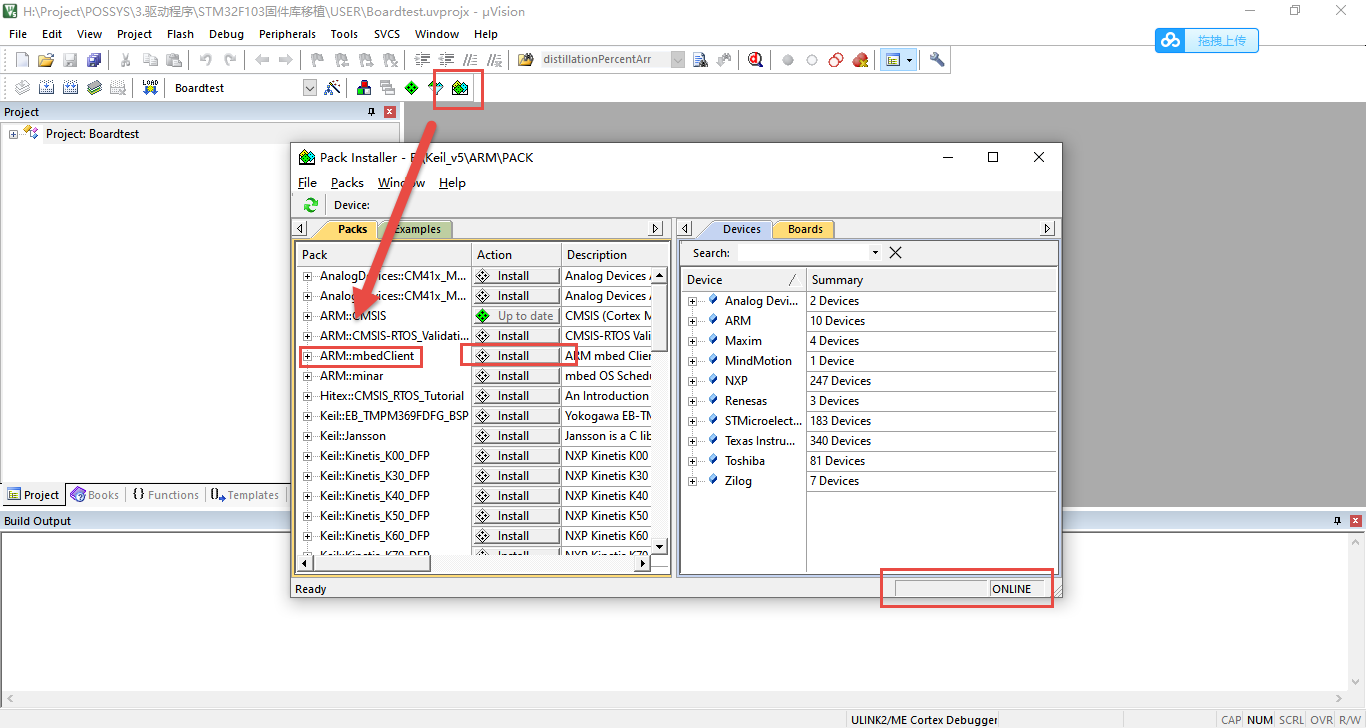Expand the STMicroelectronics device node
This screenshot has width=1366, height=728.
(693, 421)
